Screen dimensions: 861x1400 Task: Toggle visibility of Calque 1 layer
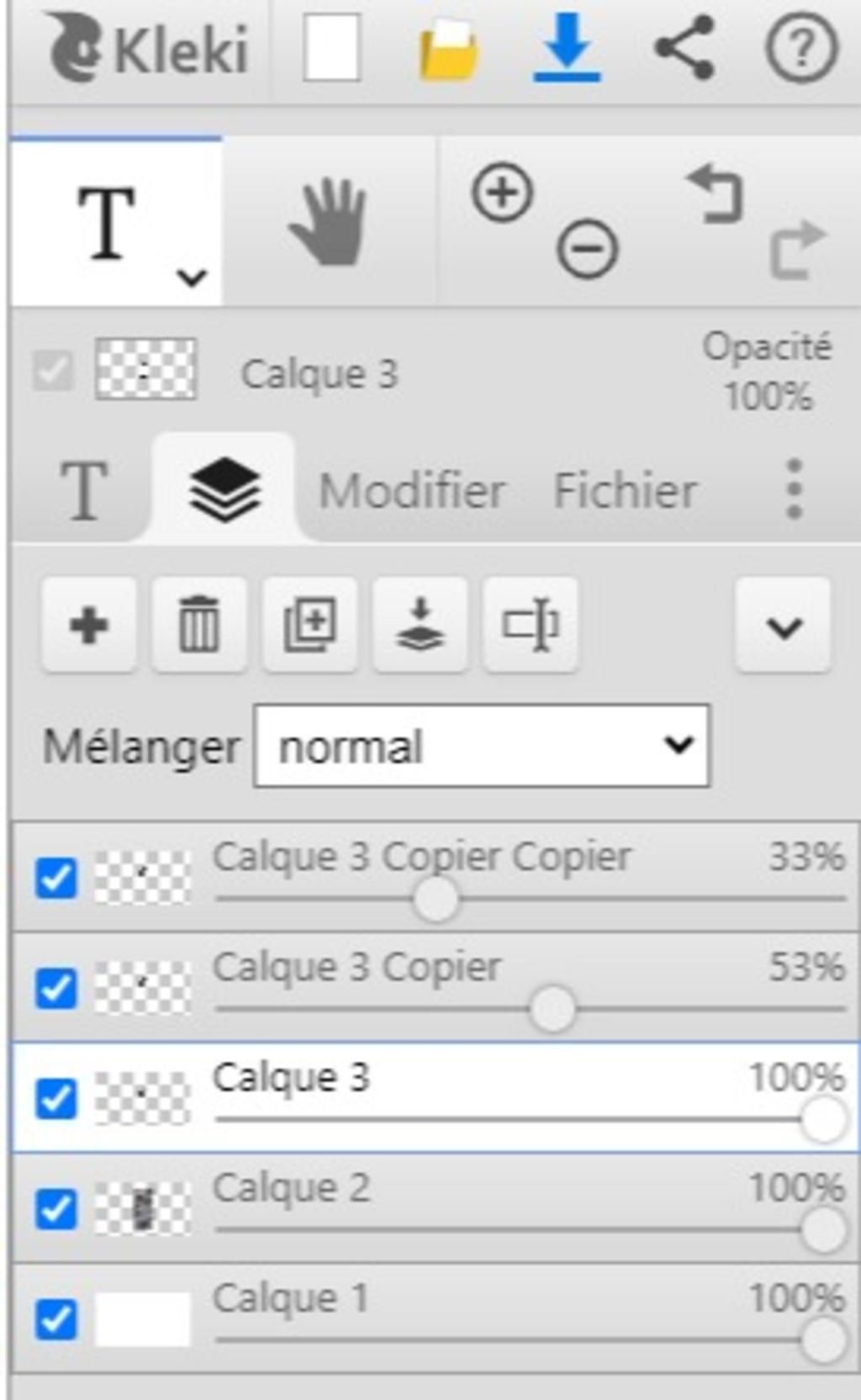pyautogui.click(x=56, y=1318)
